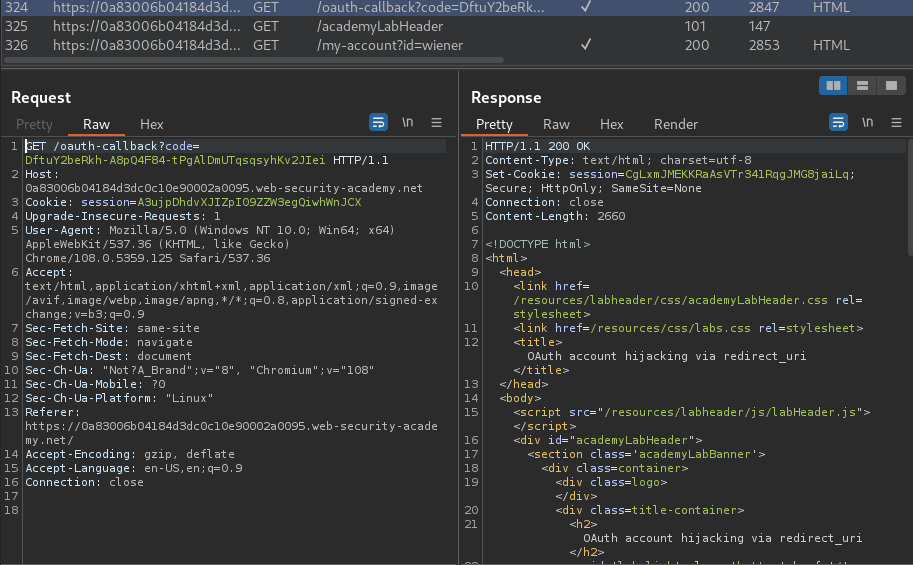Image resolution: width=913 pixels, height=565 pixels.
Task: Select history row 325 /academyLabHeader
Action: 456,26
